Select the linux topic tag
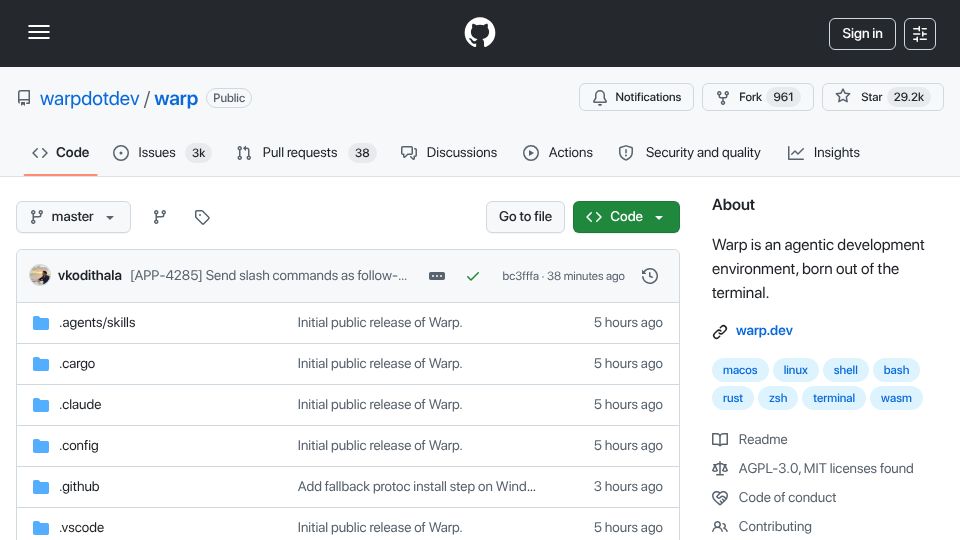960x540 pixels. tap(795, 370)
